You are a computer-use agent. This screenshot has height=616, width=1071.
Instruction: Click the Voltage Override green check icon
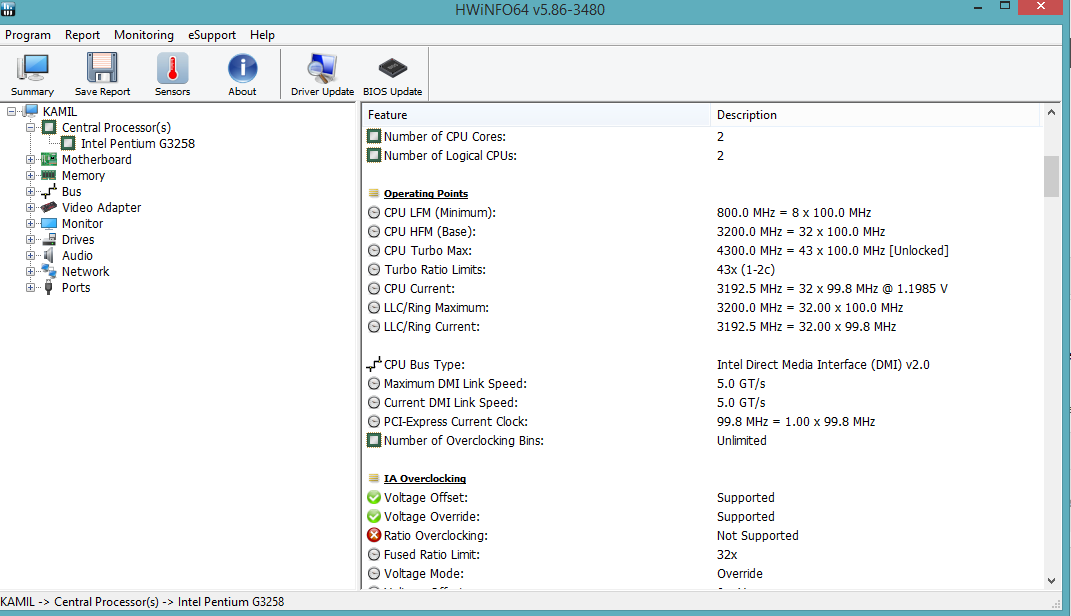[x=374, y=516]
